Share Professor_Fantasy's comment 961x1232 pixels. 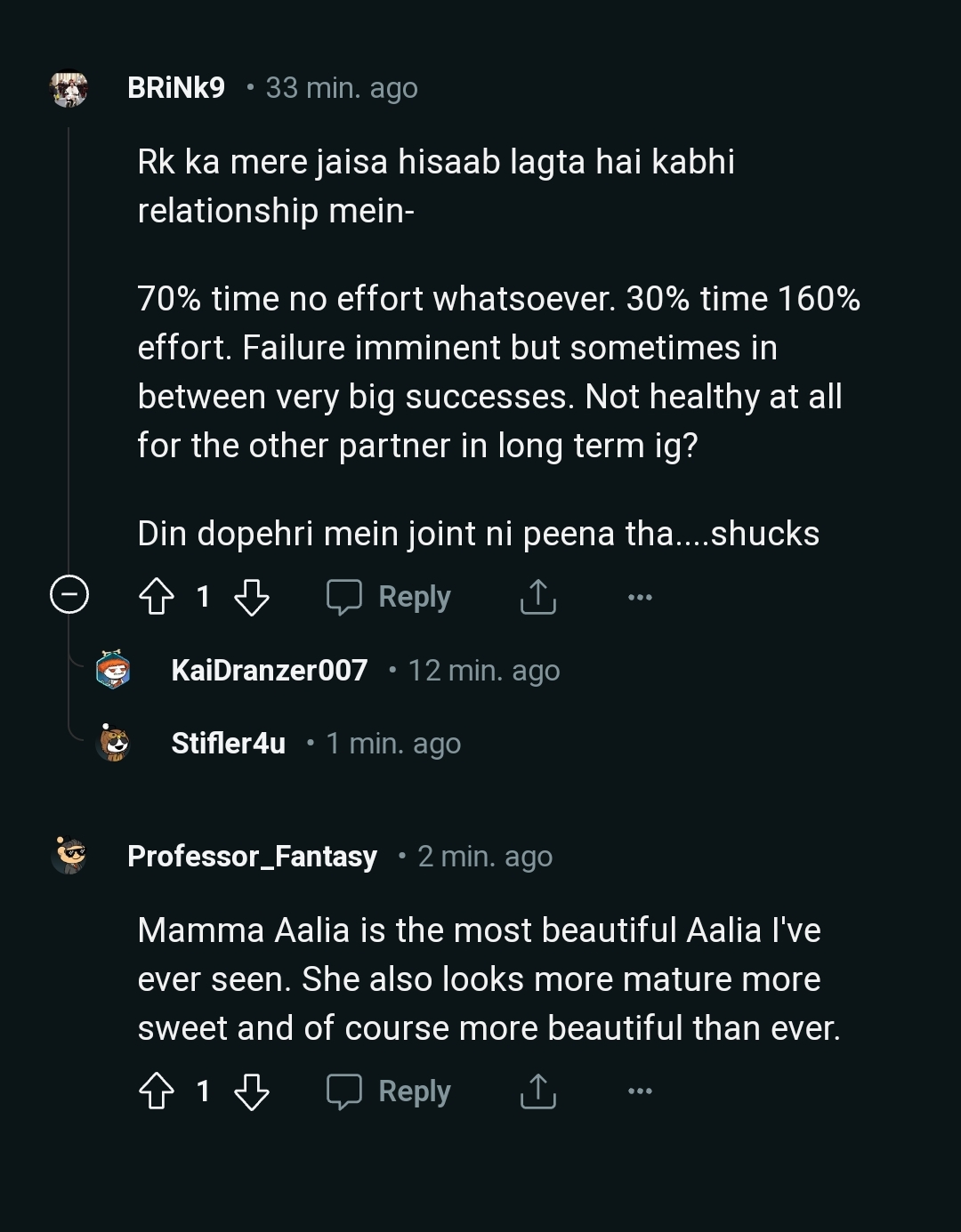(x=537, y=1091)
